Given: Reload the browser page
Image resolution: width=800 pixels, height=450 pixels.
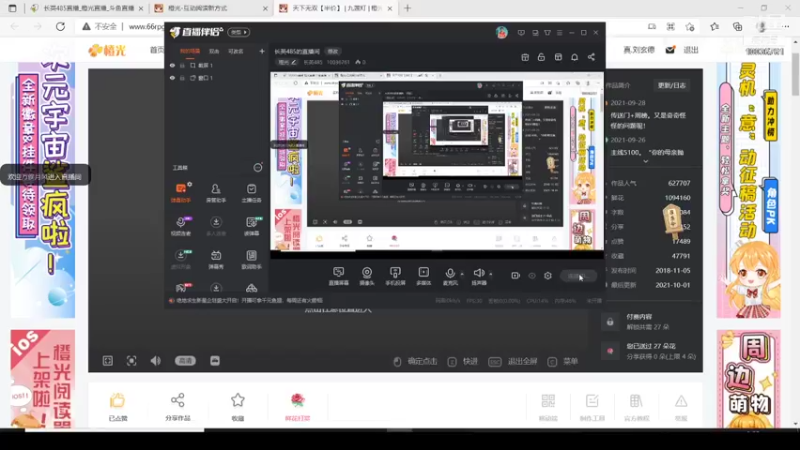Looking at the screenshot, I should (x=60, y=27).
